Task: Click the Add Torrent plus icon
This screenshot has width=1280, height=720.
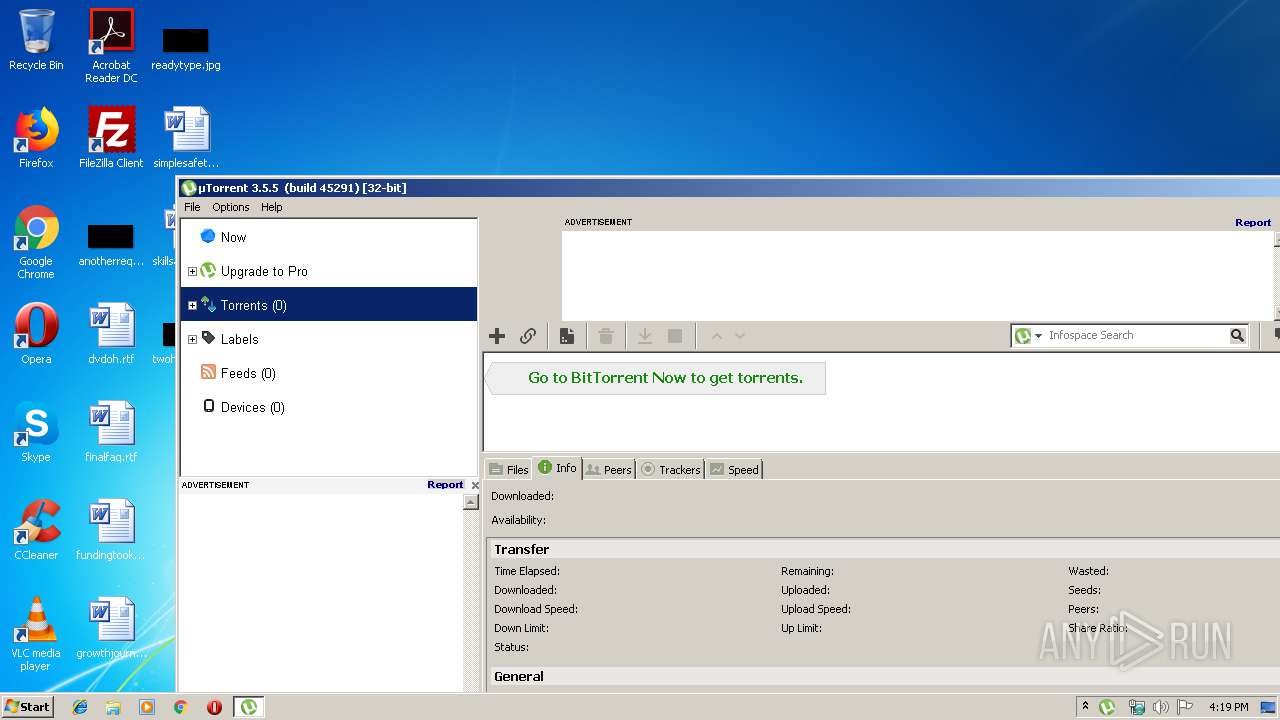Action: [497, 336]
